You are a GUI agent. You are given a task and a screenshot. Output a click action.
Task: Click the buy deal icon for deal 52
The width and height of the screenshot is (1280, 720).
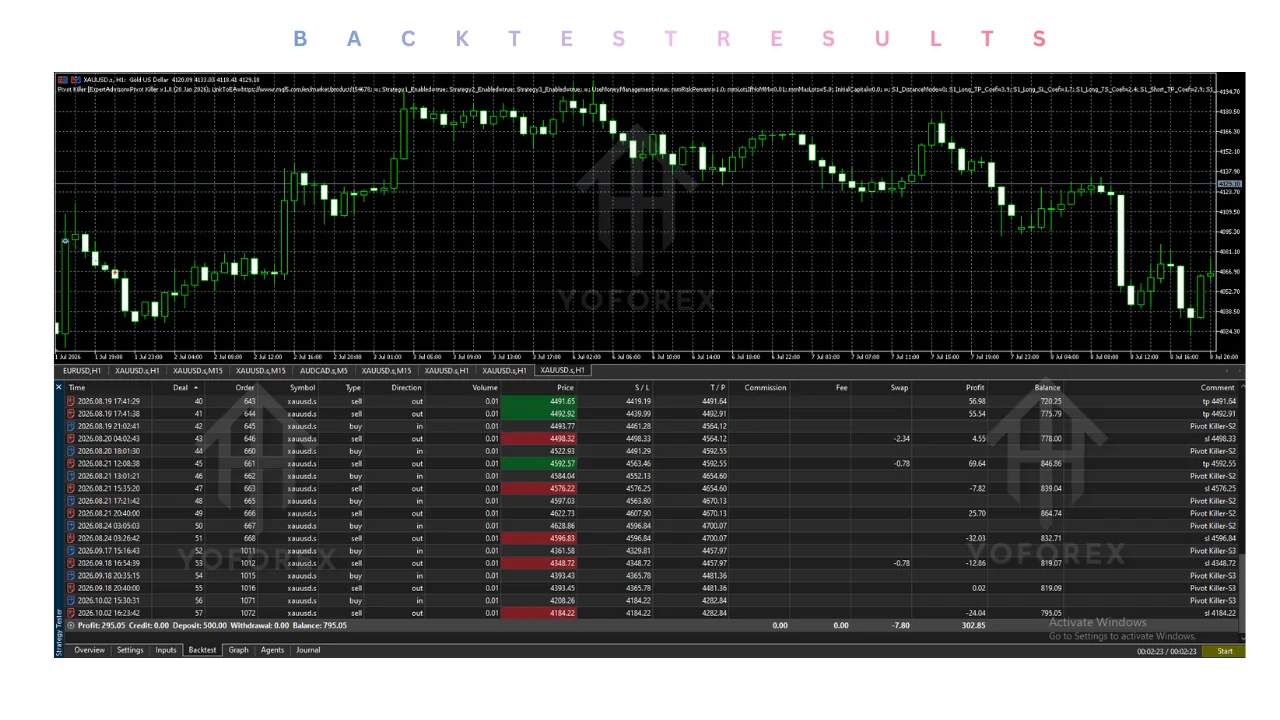pyautogui.click(x=71, y=551)
